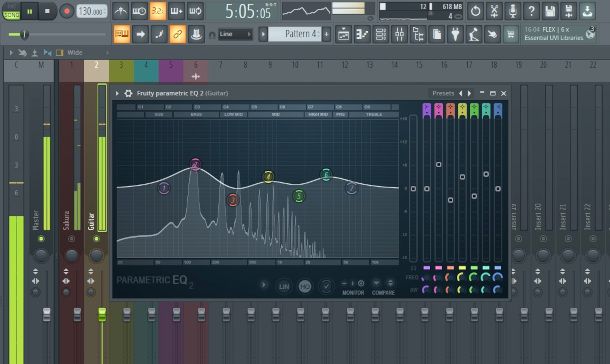
Task: Open the tempo tapper icon
Action: point(474,34)
